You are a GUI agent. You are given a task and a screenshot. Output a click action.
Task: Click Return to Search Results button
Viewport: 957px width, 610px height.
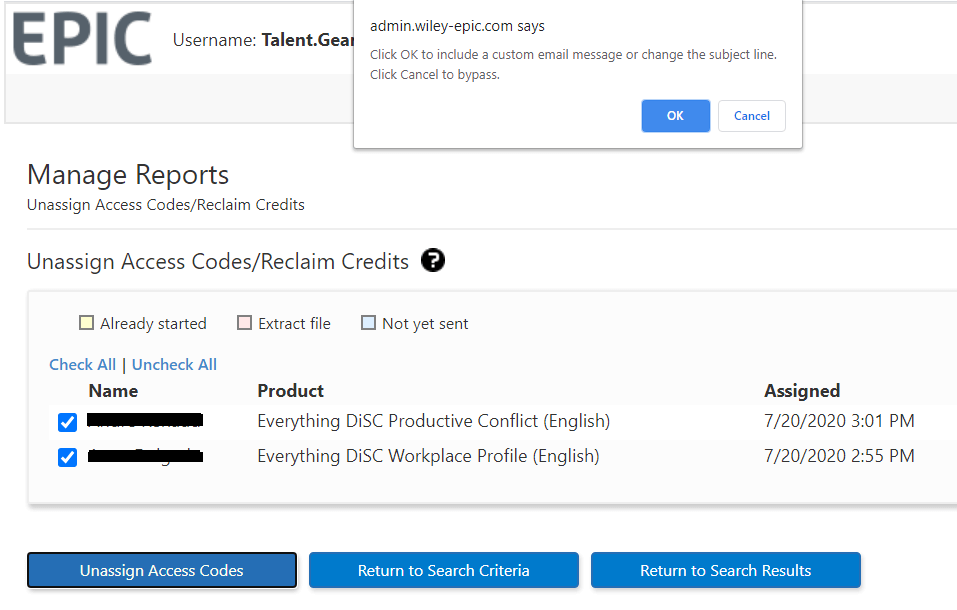point(726,570)
